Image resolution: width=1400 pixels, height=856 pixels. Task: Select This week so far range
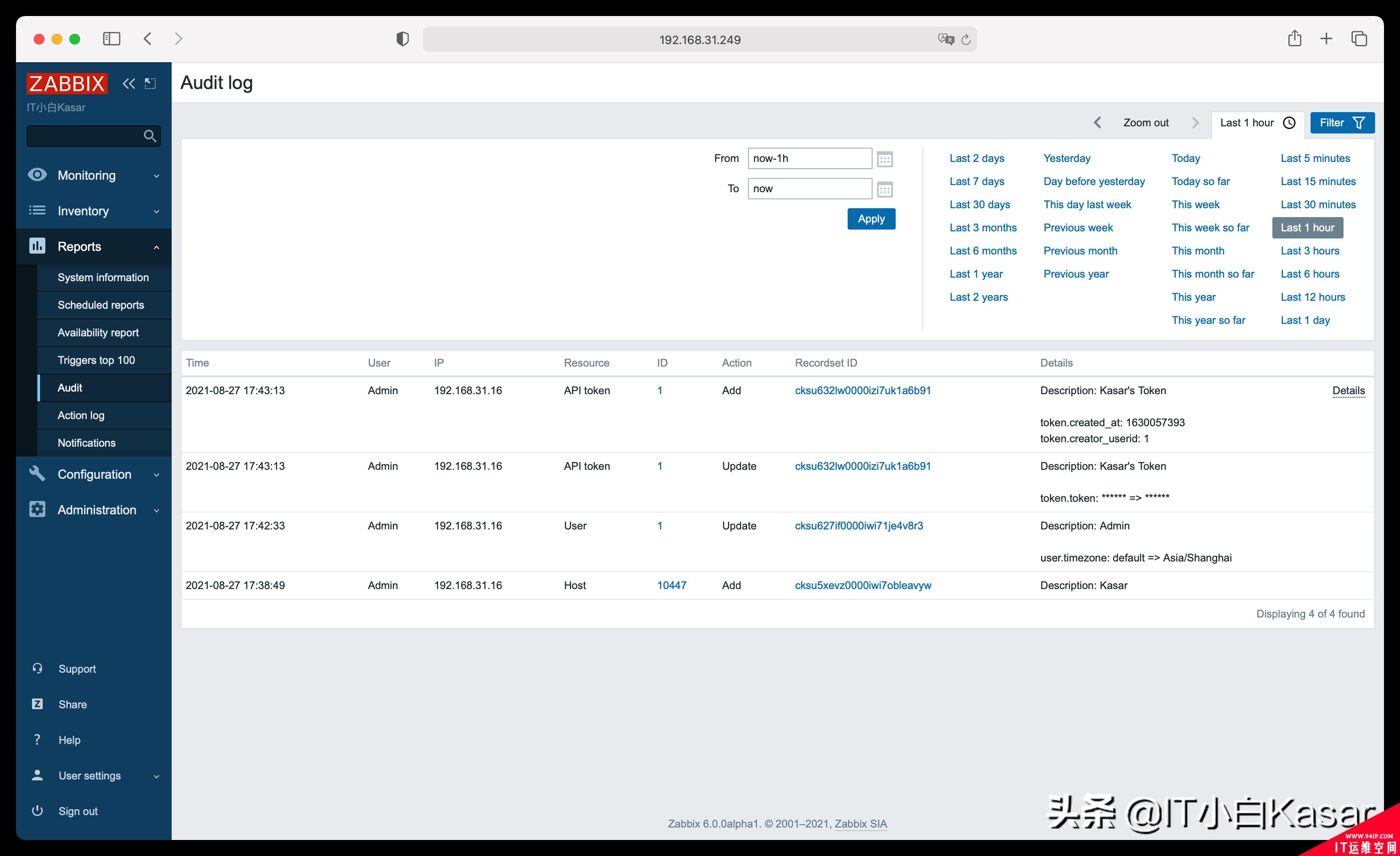tap(1210, 227)
